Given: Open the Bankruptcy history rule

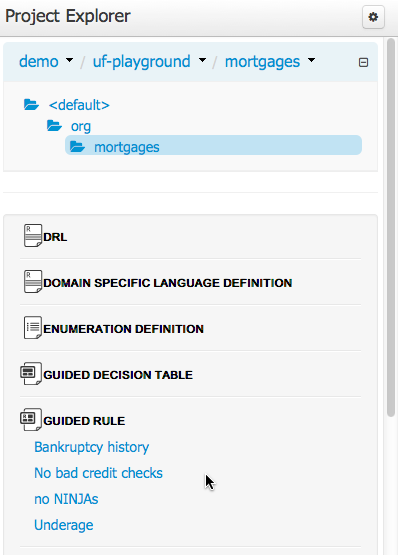Looking at the screenshot, I should 91,447.
